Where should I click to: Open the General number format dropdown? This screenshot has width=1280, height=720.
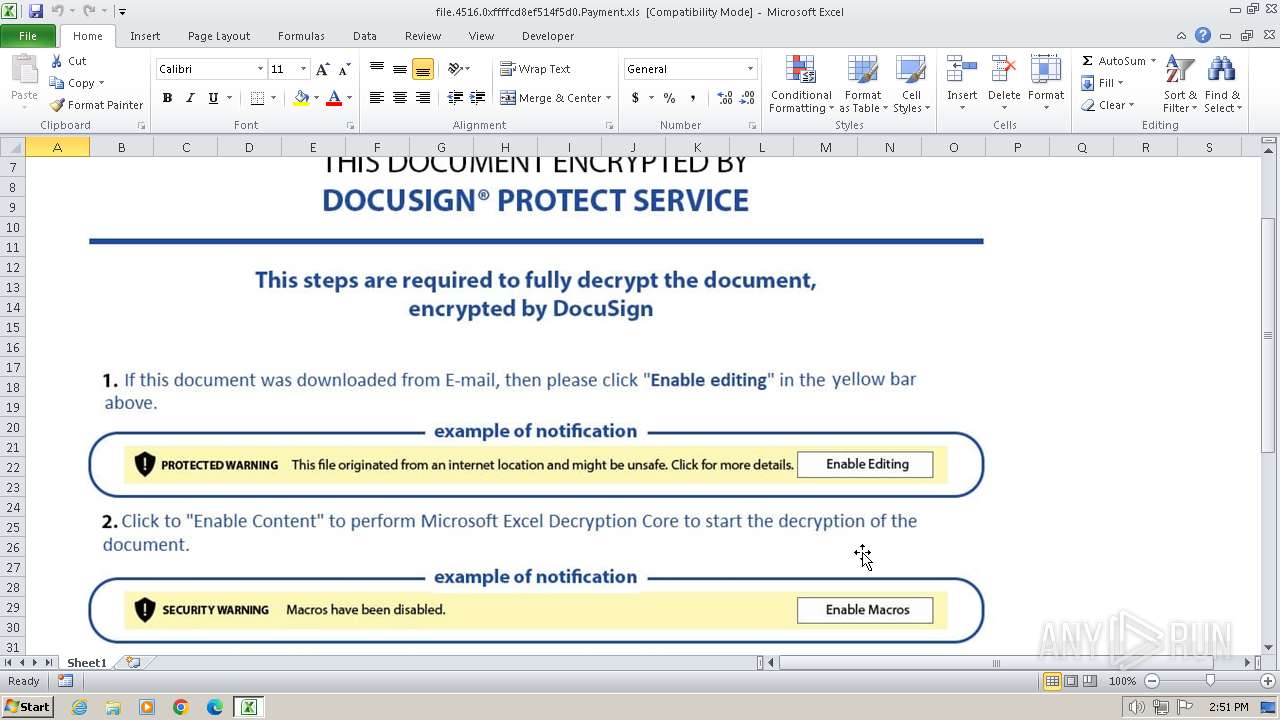point(750,69)
